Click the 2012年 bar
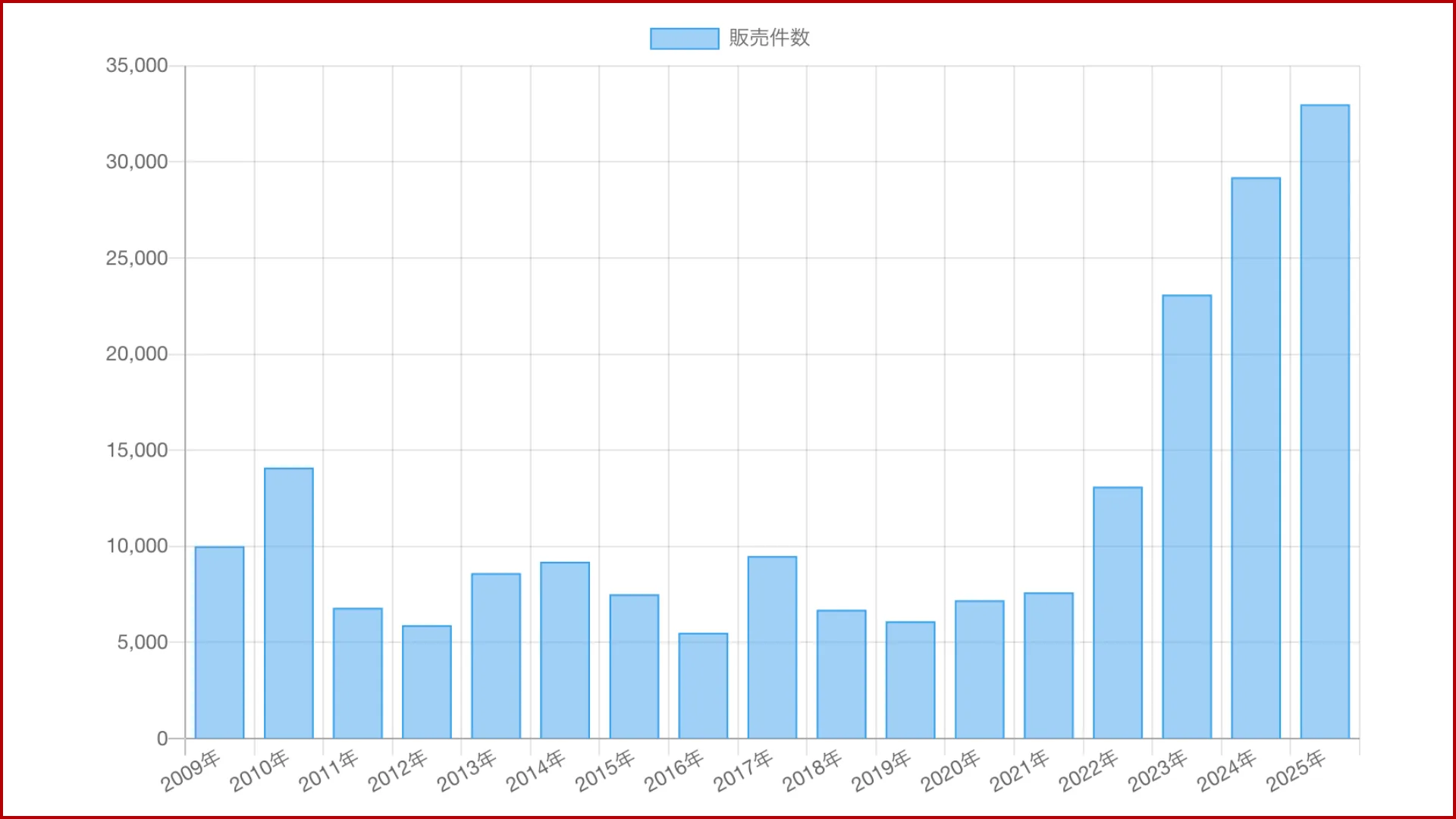Viewport: 1456px width, 819px height. pos(426,682)
